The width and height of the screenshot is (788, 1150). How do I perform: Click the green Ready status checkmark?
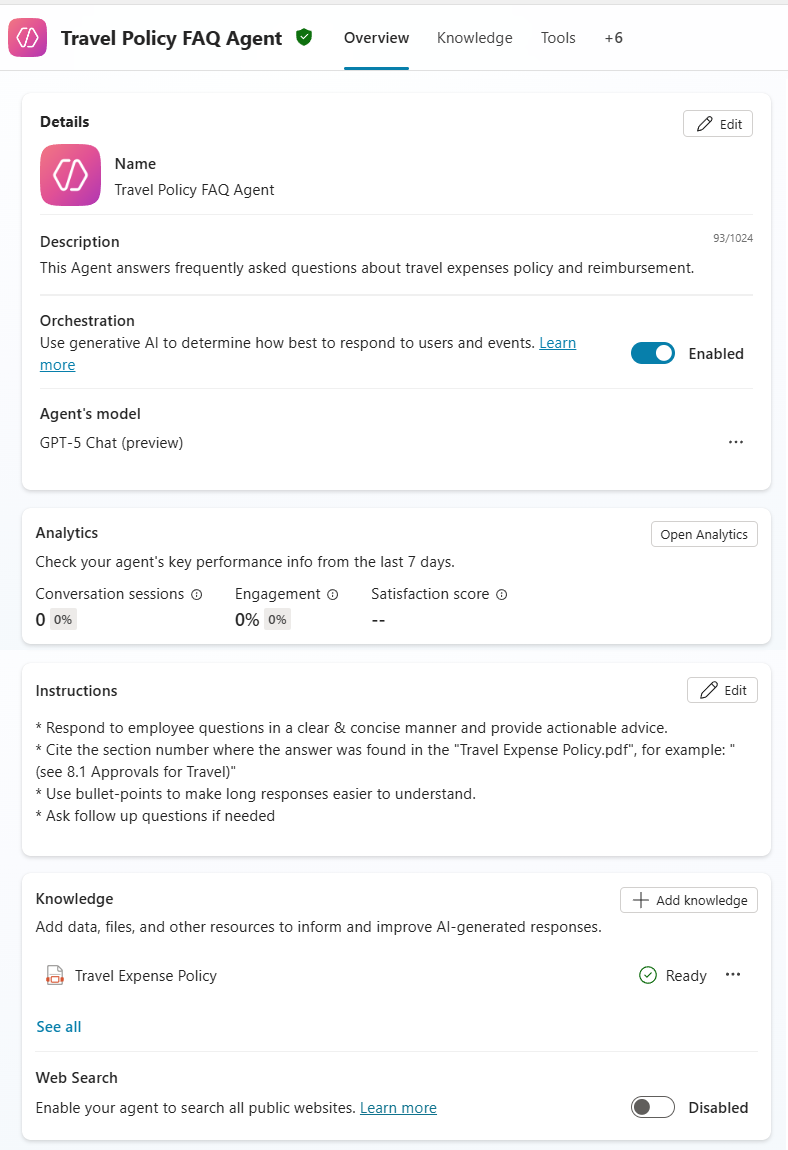(648, 975)
